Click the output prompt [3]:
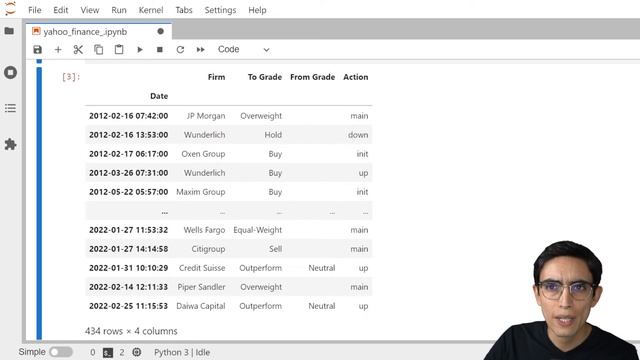This screenshot has height=360, width=640. (71, 77)
